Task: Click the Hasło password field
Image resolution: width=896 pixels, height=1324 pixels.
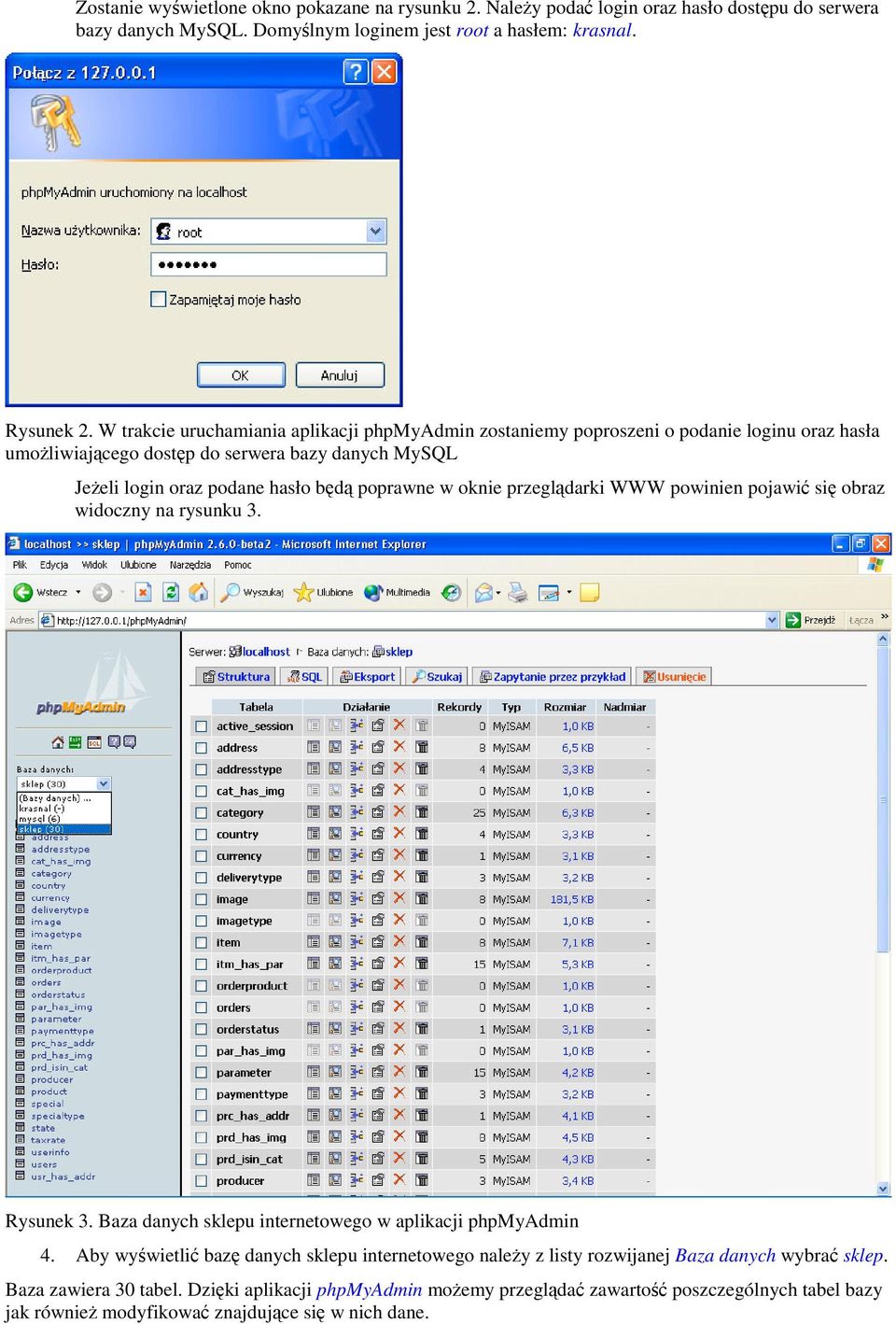Action: tap(269, 264)
